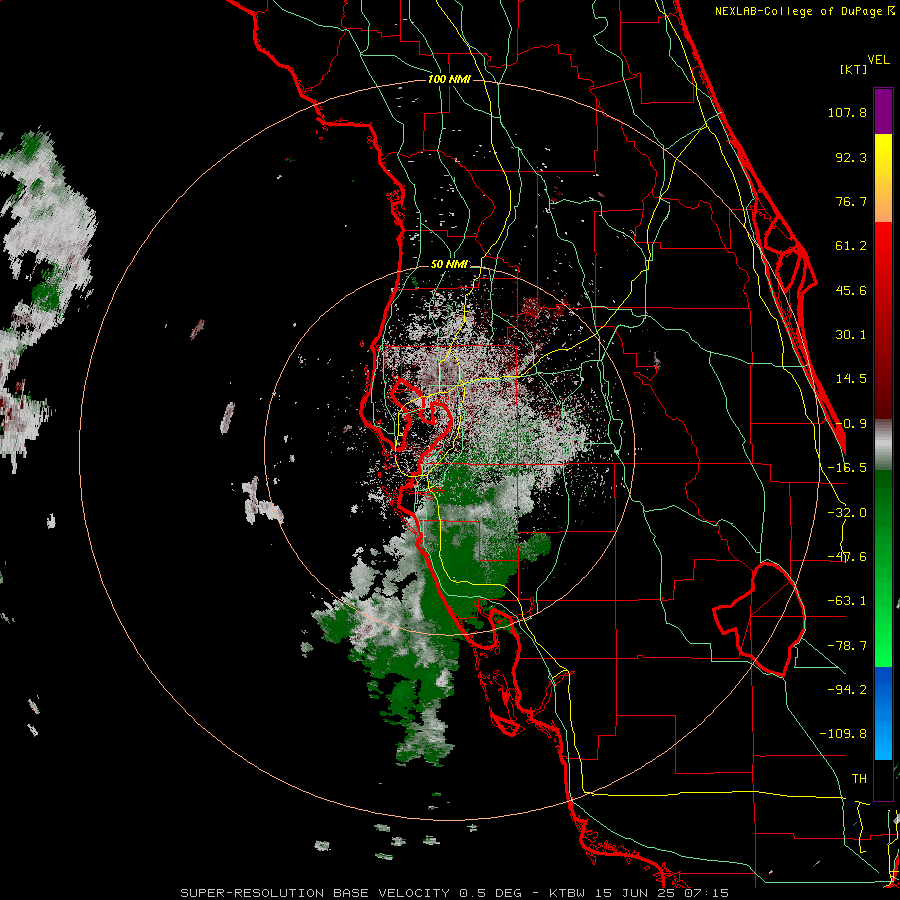
Task: Click the -47.6 velocity scale value
Action: click(847, 557)
